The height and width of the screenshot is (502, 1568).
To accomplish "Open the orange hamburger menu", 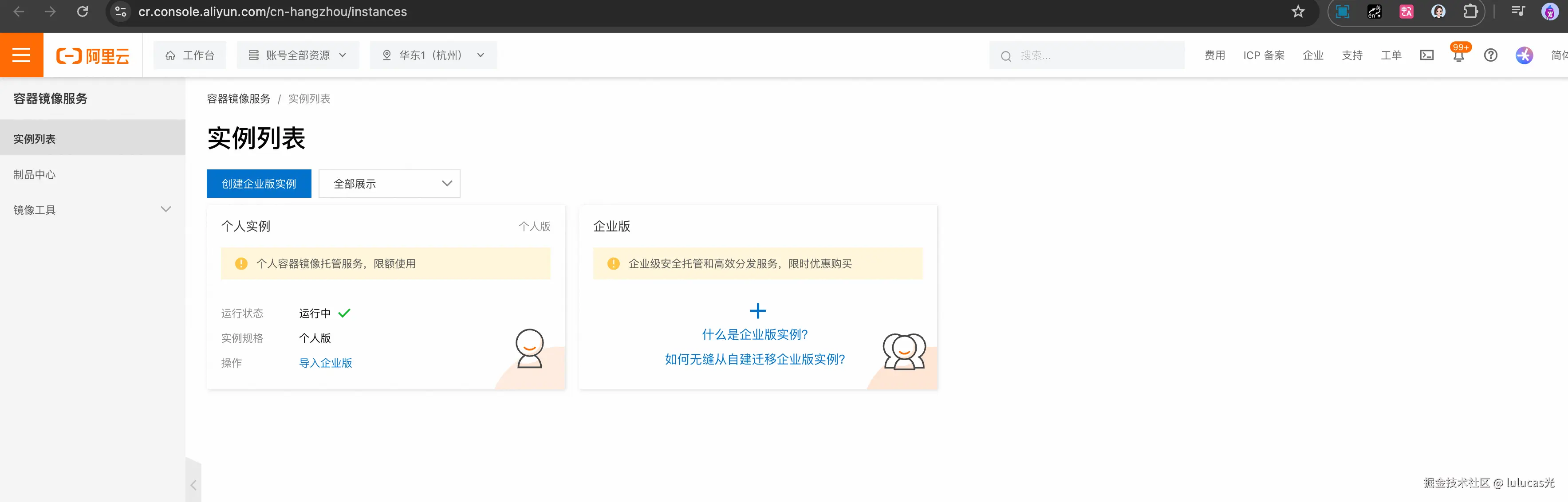I will 21,55.
